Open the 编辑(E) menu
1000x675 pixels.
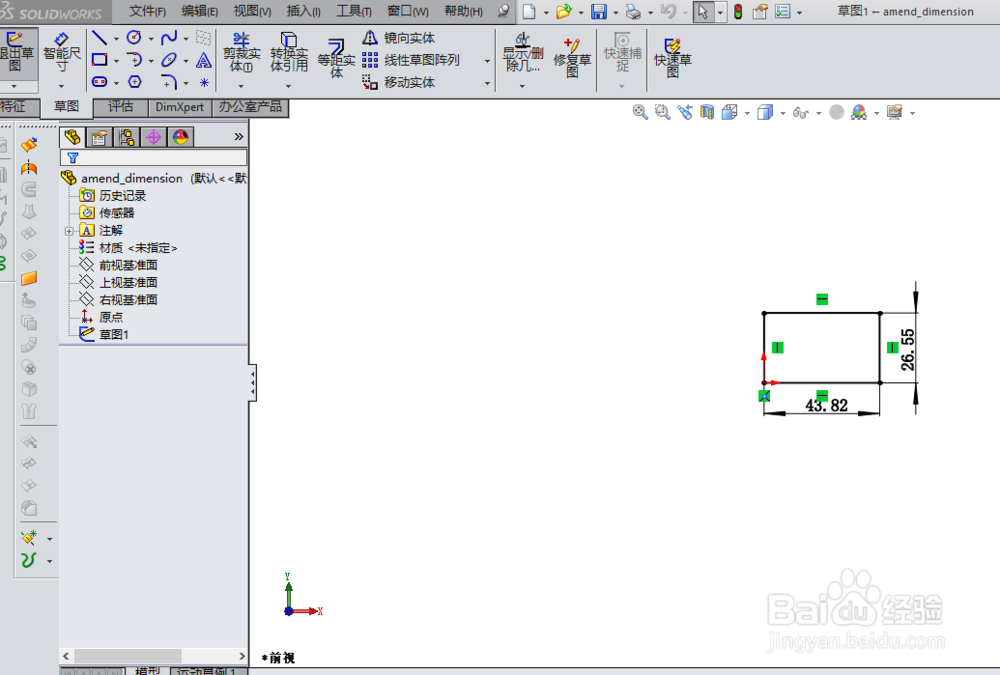(200, 11)
